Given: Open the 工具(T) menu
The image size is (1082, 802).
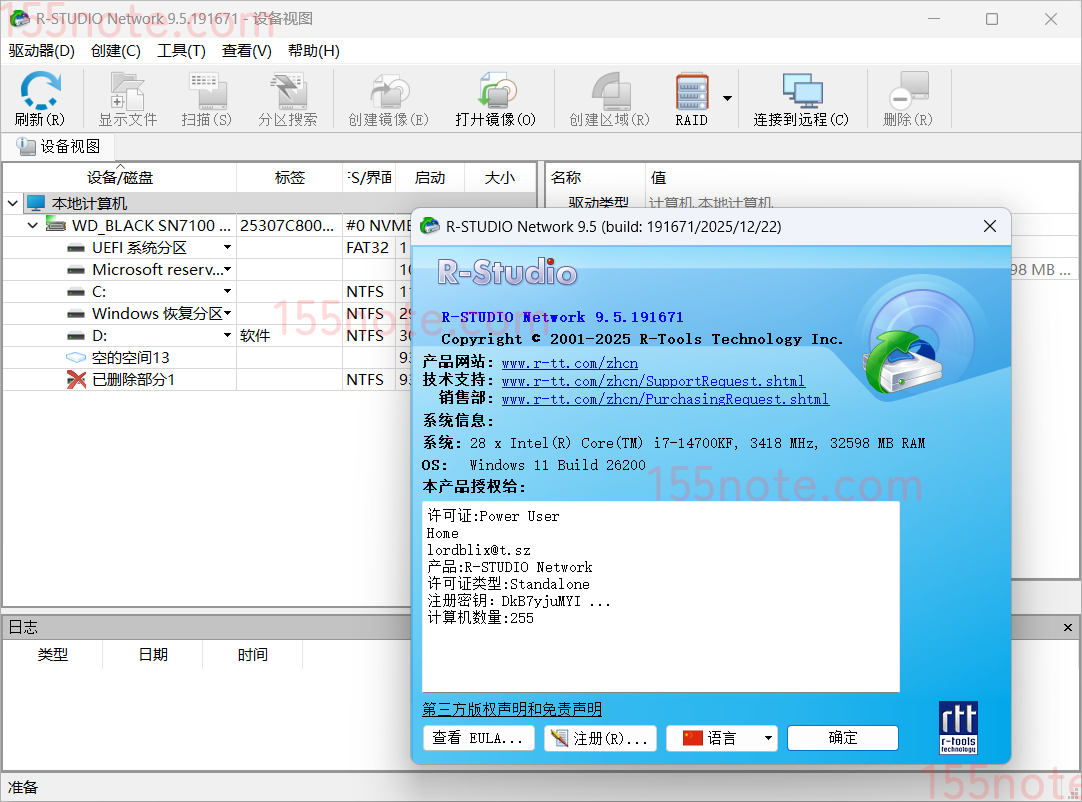Looking at the screenshot, I should [x=181, y=51].
